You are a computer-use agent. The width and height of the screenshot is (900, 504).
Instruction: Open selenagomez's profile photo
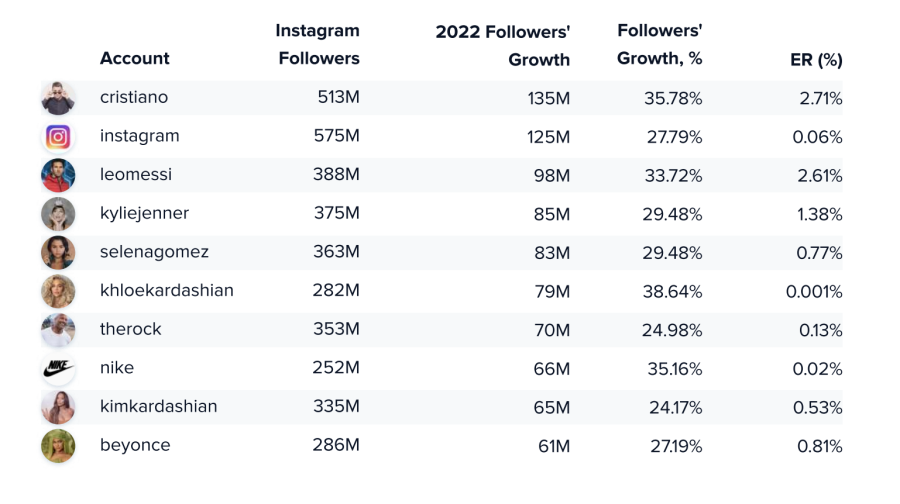pos(58,253)
